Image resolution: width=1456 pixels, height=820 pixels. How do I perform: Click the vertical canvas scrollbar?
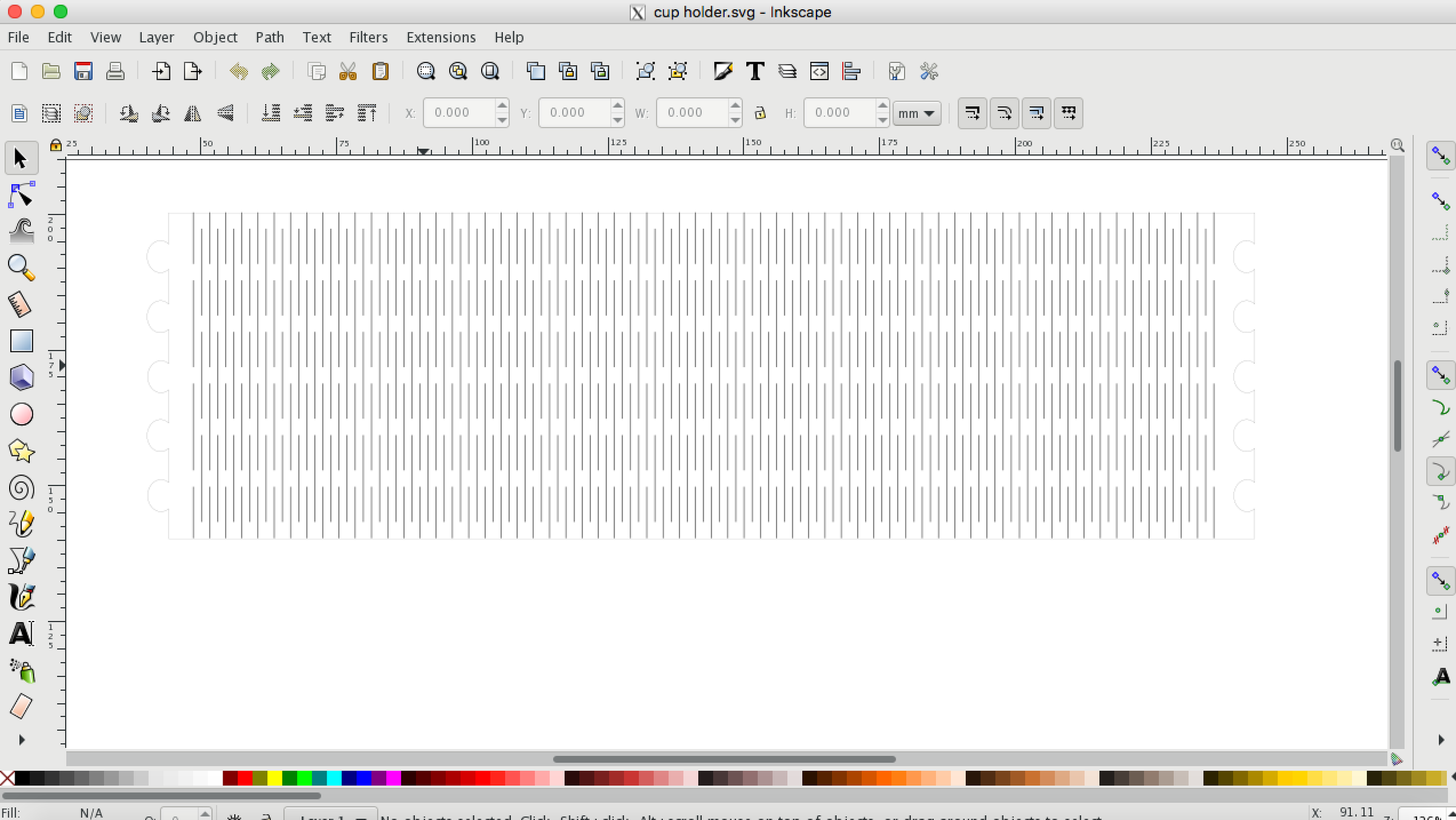[x=1398, y=405]
